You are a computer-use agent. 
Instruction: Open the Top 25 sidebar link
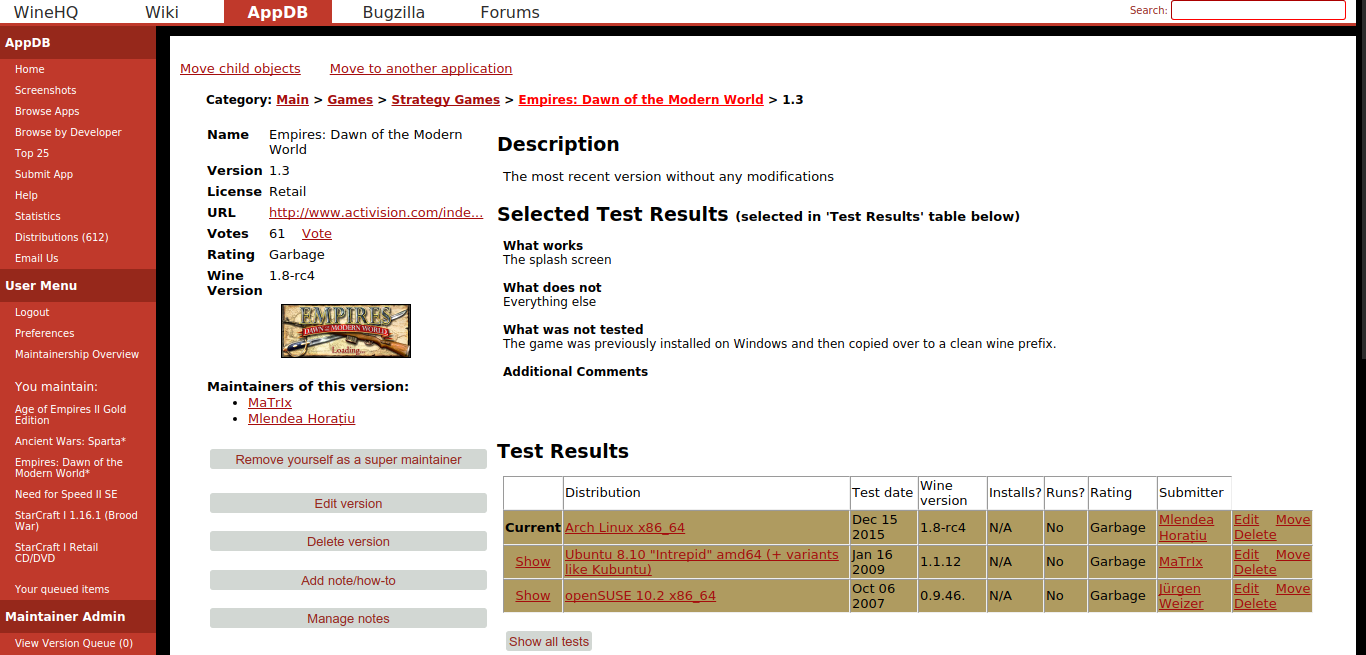click(x=32, y=153)
